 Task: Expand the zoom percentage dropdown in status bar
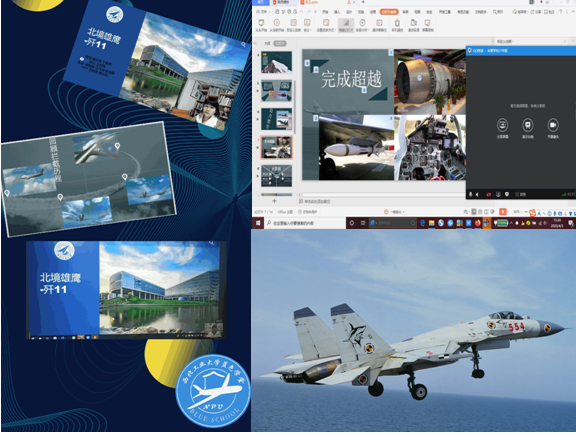tap(518, 212)
